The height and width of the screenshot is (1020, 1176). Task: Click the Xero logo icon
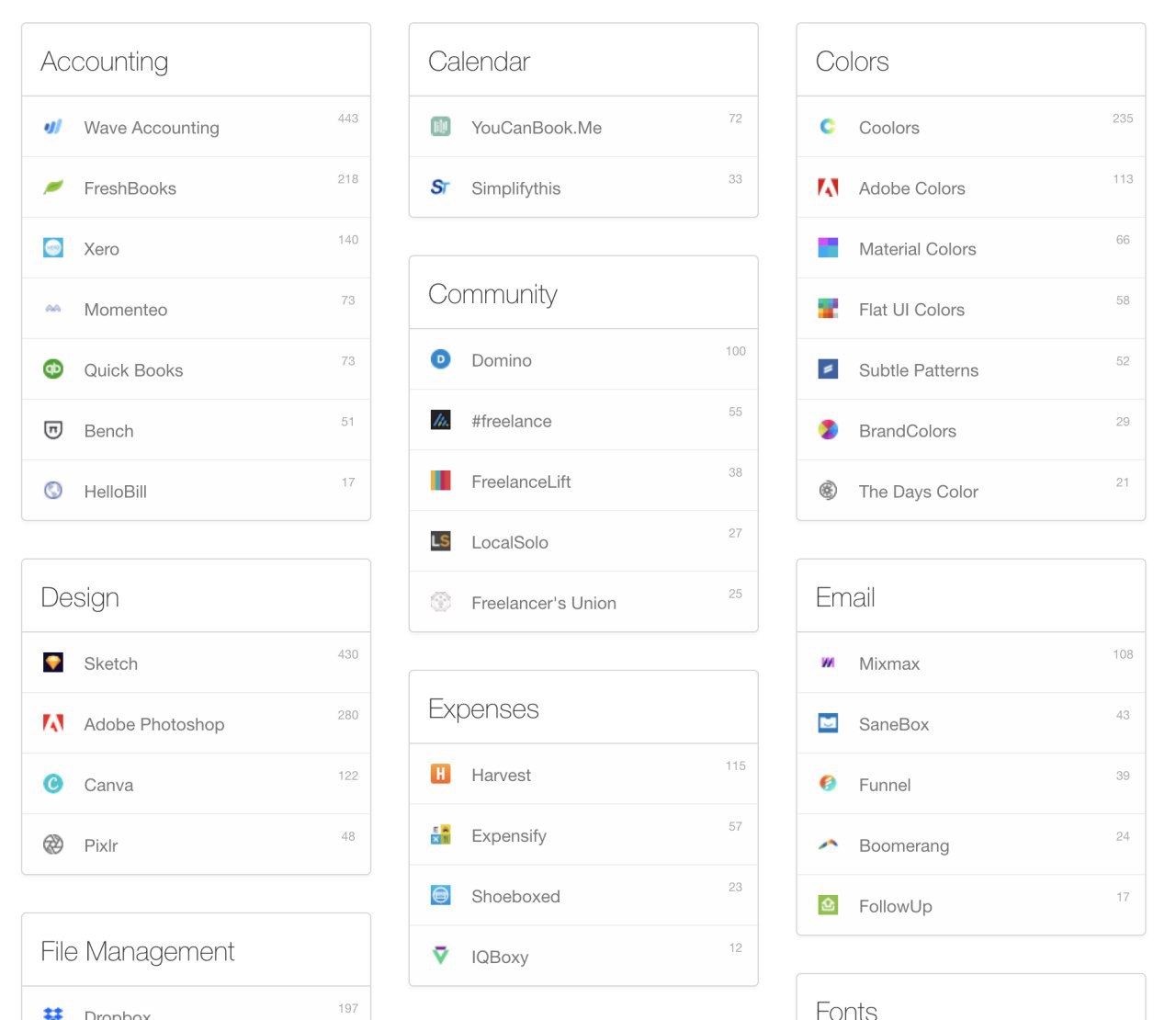[53, 248]
